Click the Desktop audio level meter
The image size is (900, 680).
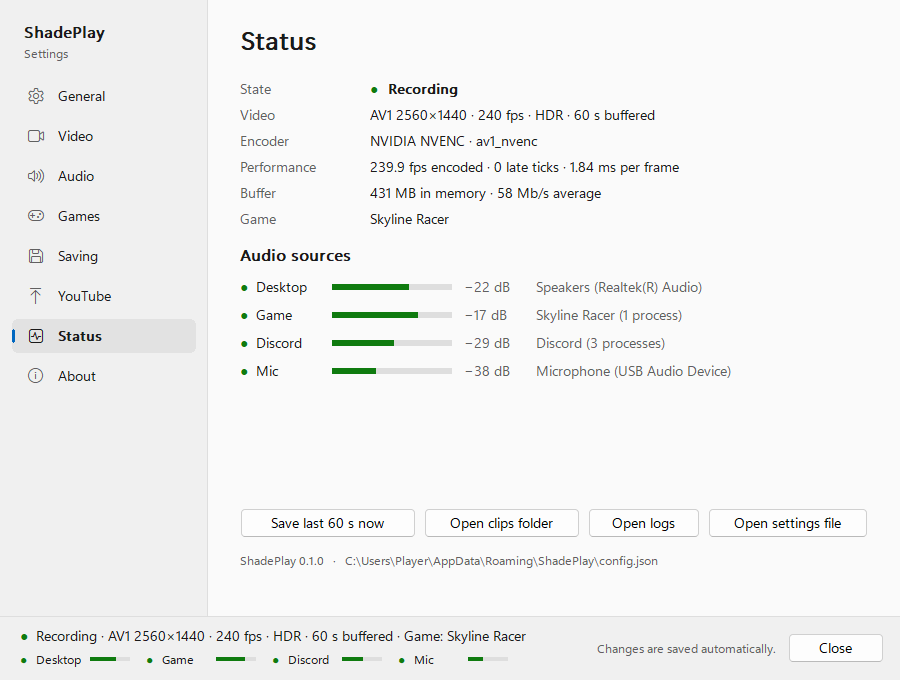(x=392, y=287)
